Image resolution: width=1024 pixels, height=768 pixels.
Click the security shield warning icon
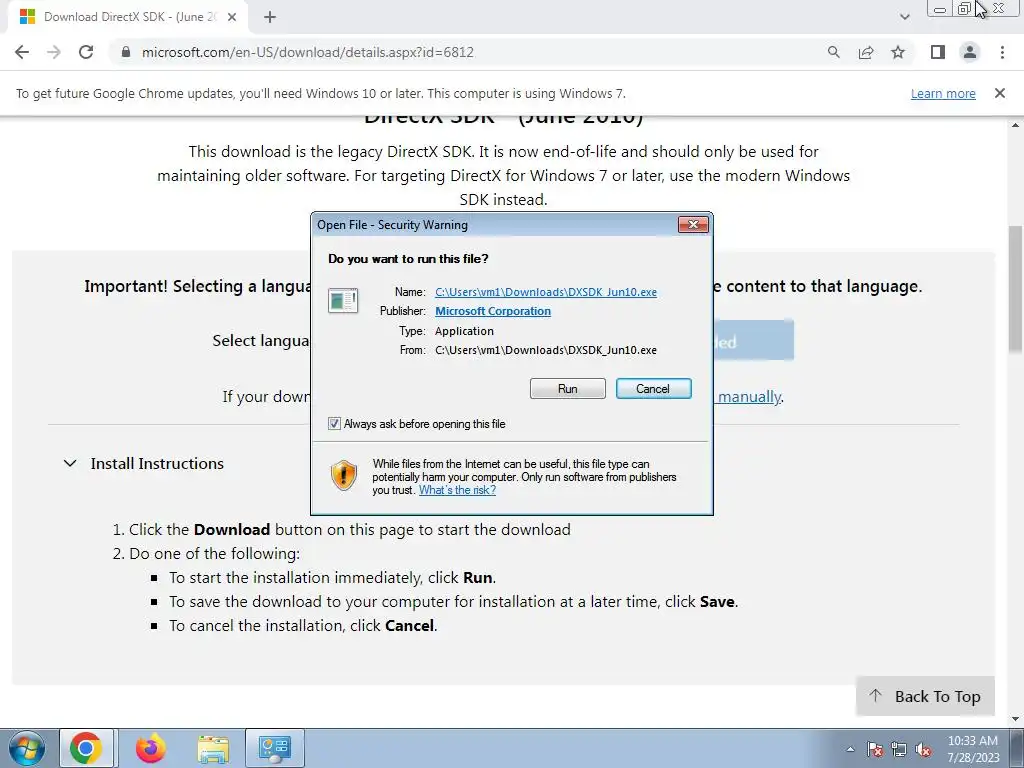coord(344,475)
